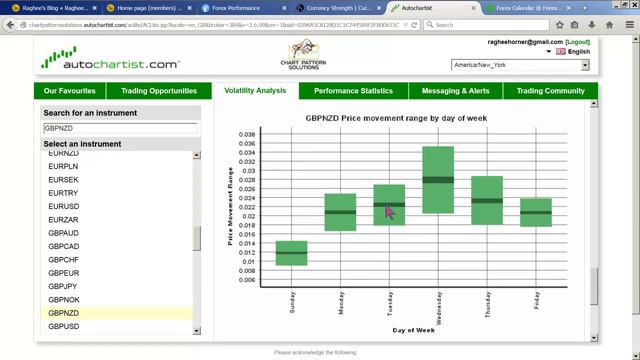
Task: Open the URL bar history dropdown arrow
Action: [405, 25]
